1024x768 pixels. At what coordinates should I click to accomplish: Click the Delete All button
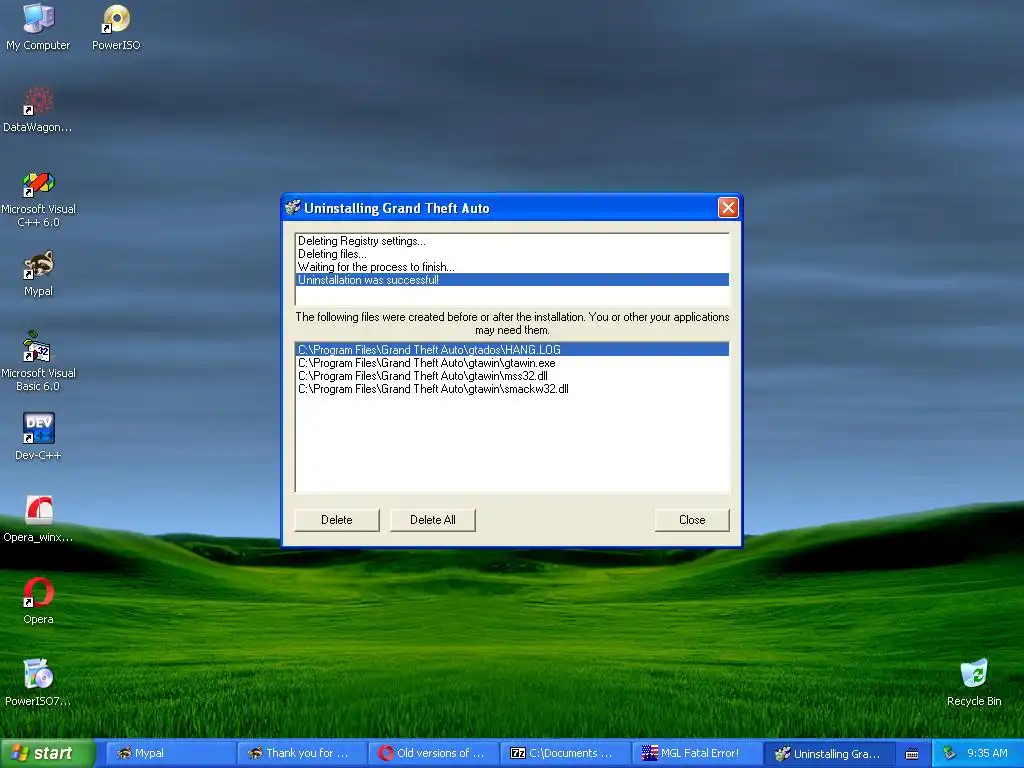[x=432, y=520]
